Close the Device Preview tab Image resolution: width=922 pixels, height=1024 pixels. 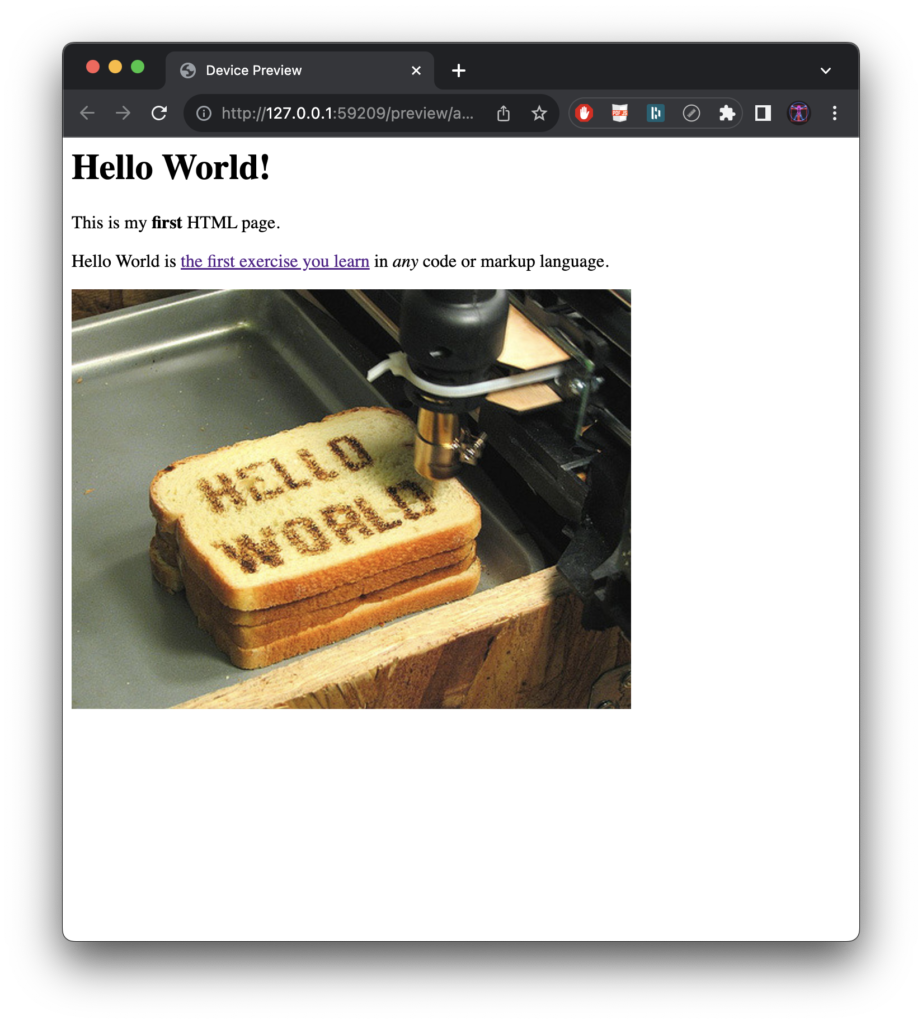point(416,70)
